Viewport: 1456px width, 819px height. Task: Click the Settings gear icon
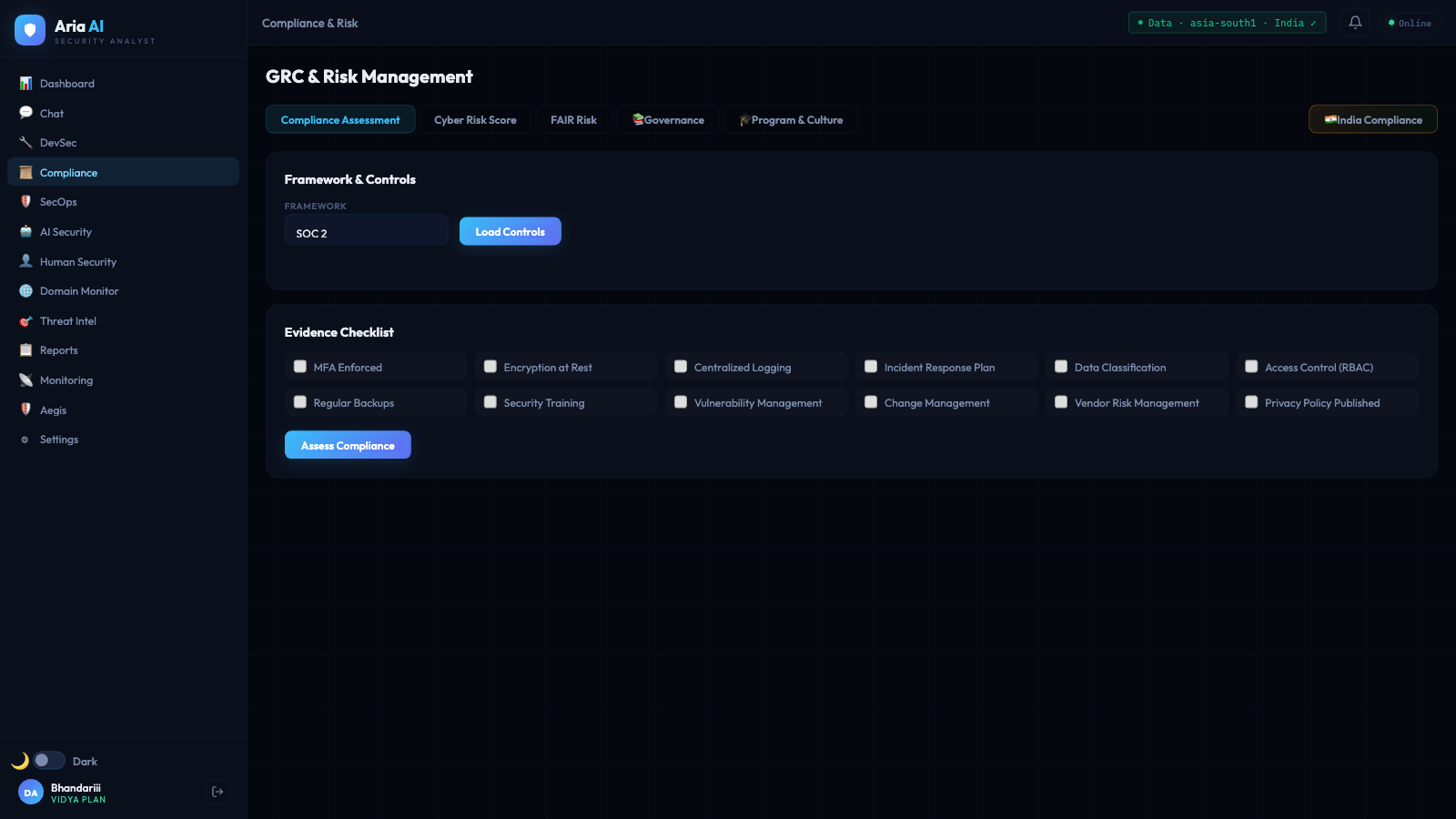point(25,440)
